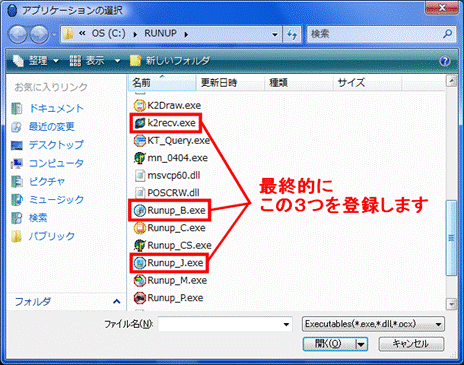The width and height of the screenshot is (464, 365).
Task: Click the ピクチャ sidebar icon
Action: 17,182
